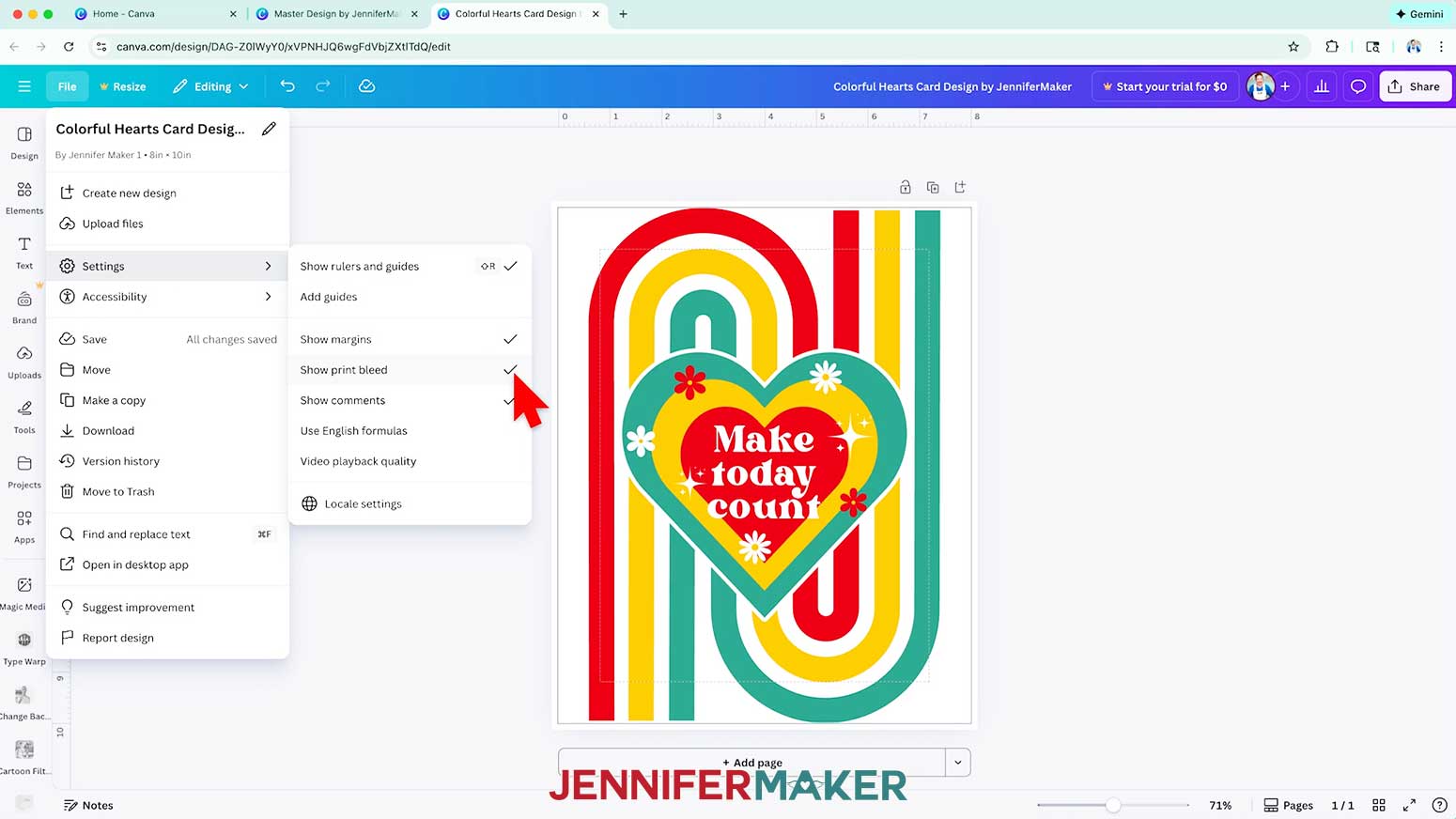Open the Cartoon Filter app
Image resolution: width=1456 pixels, height=819 pixels.
(24, 757)
